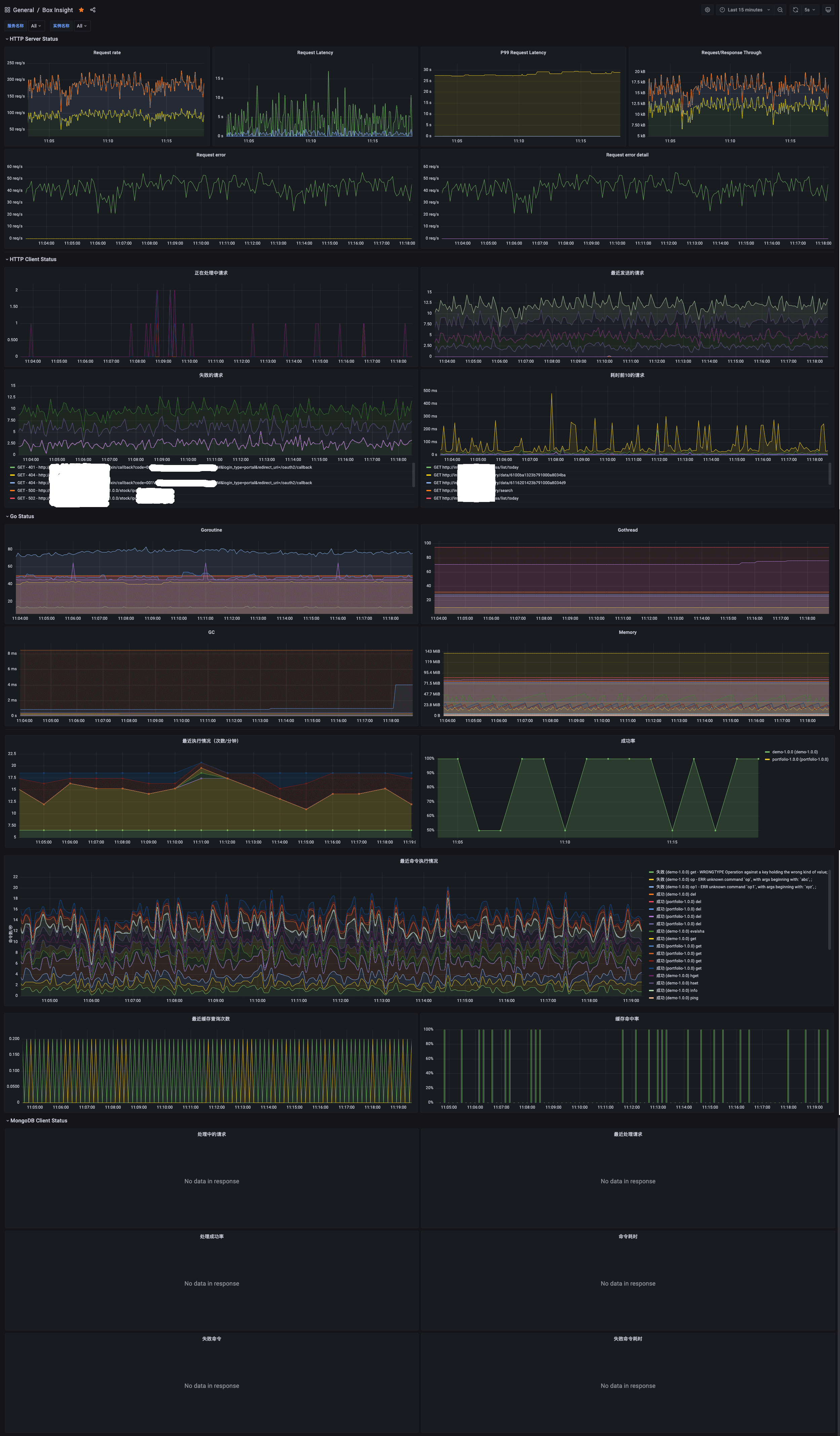Unstar the Box Insight dashboard
The image size is (840, 1436).
[x=81, y=10]
